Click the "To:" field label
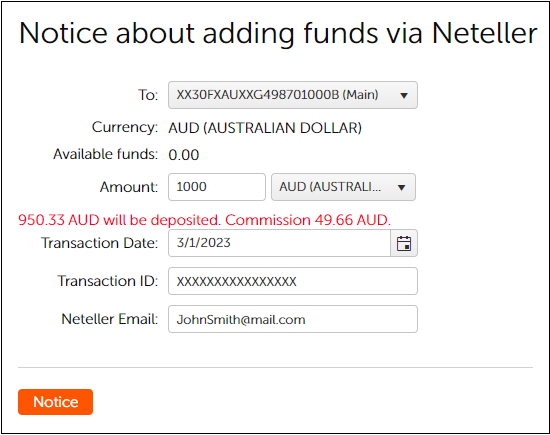Image resolution: width=550 pixels, height=435 pixels. (x=148, y=95)
